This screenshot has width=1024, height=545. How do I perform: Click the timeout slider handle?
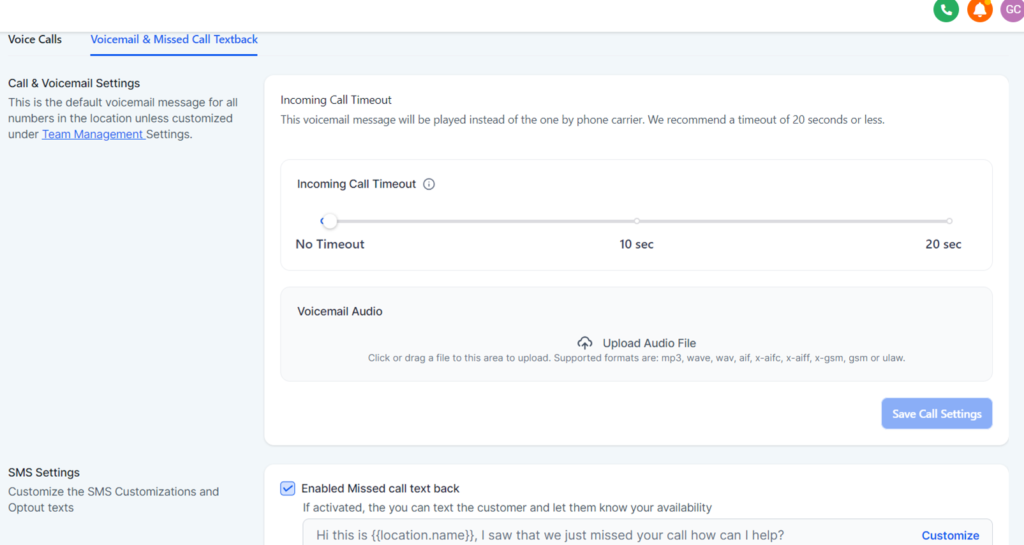[x=329, y=221]
